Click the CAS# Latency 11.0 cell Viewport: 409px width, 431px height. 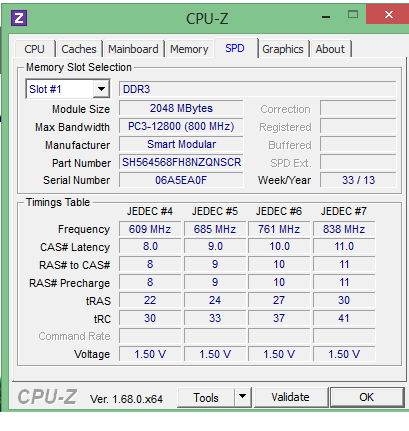(x=344, y=246)
